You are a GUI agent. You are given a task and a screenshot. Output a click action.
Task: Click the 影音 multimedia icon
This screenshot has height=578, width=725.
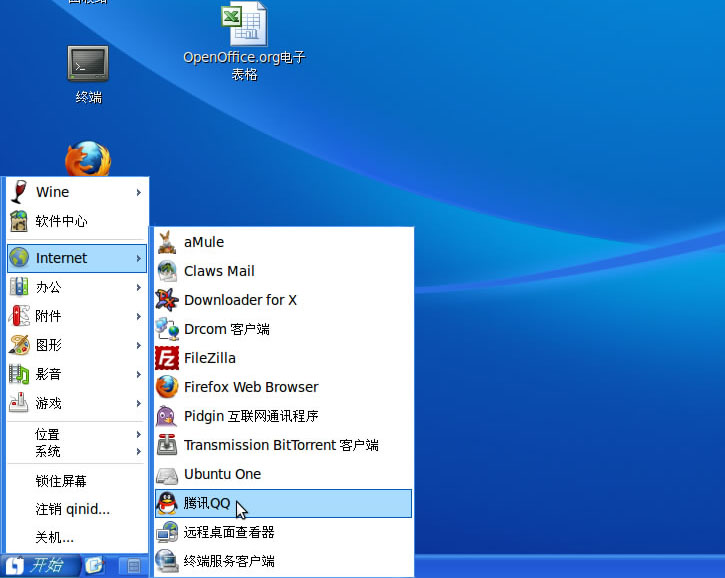19,374
